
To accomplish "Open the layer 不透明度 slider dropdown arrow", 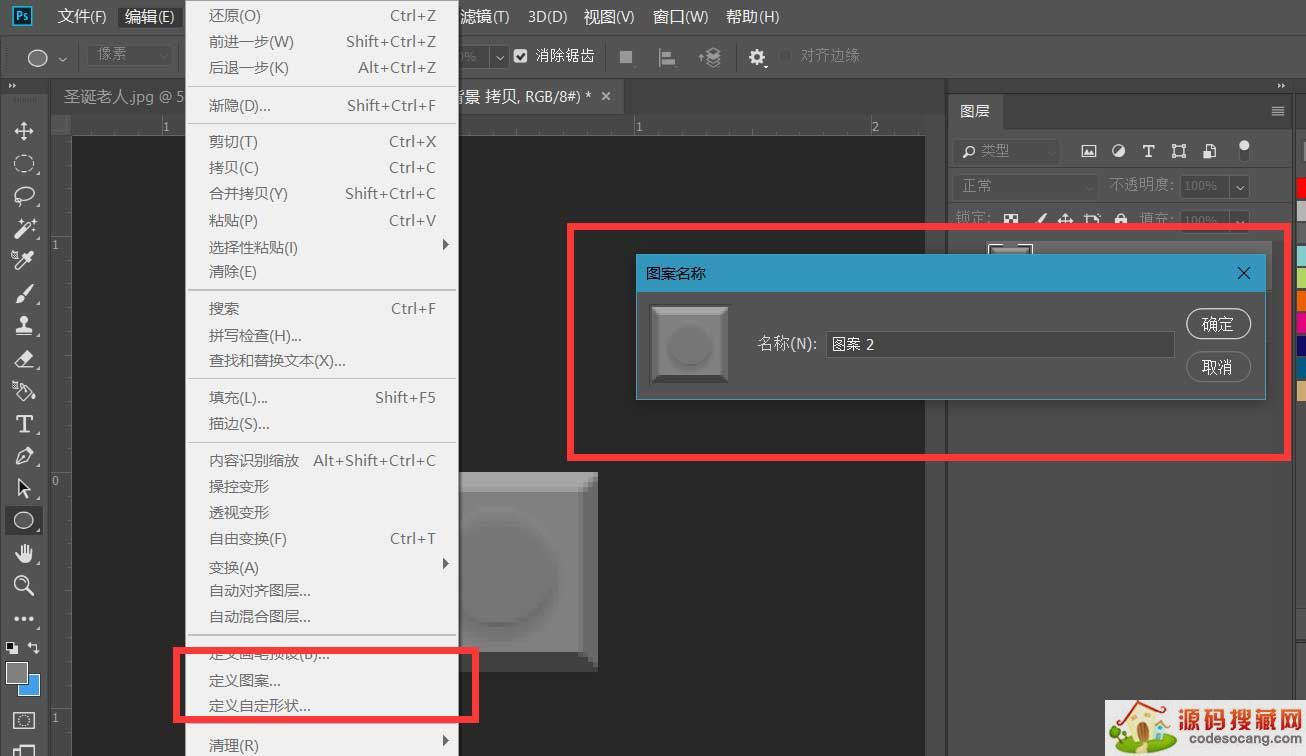I will coord(1240,186).
